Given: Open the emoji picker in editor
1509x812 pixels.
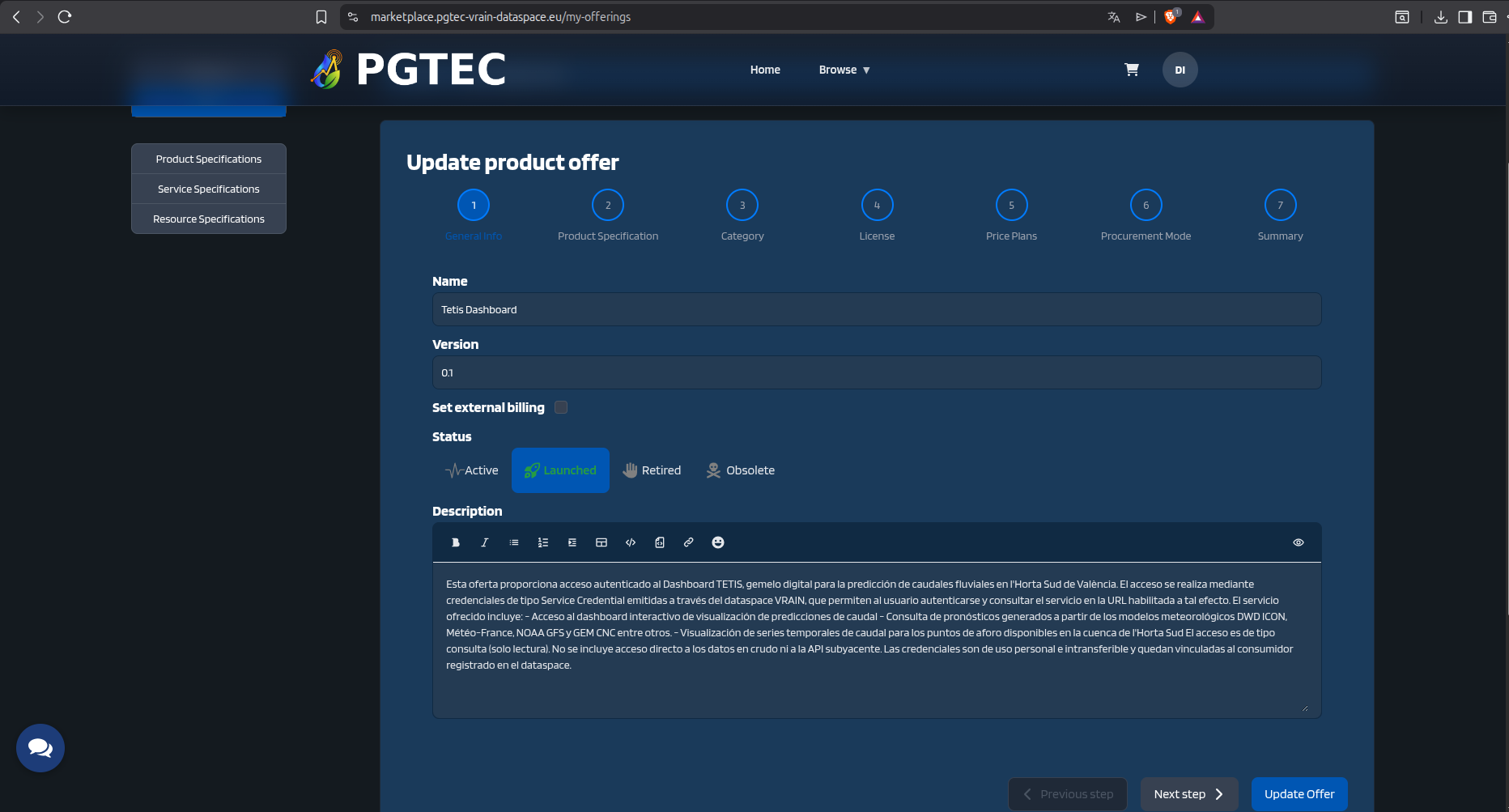Looking at the screenshot, I should 718,542.
